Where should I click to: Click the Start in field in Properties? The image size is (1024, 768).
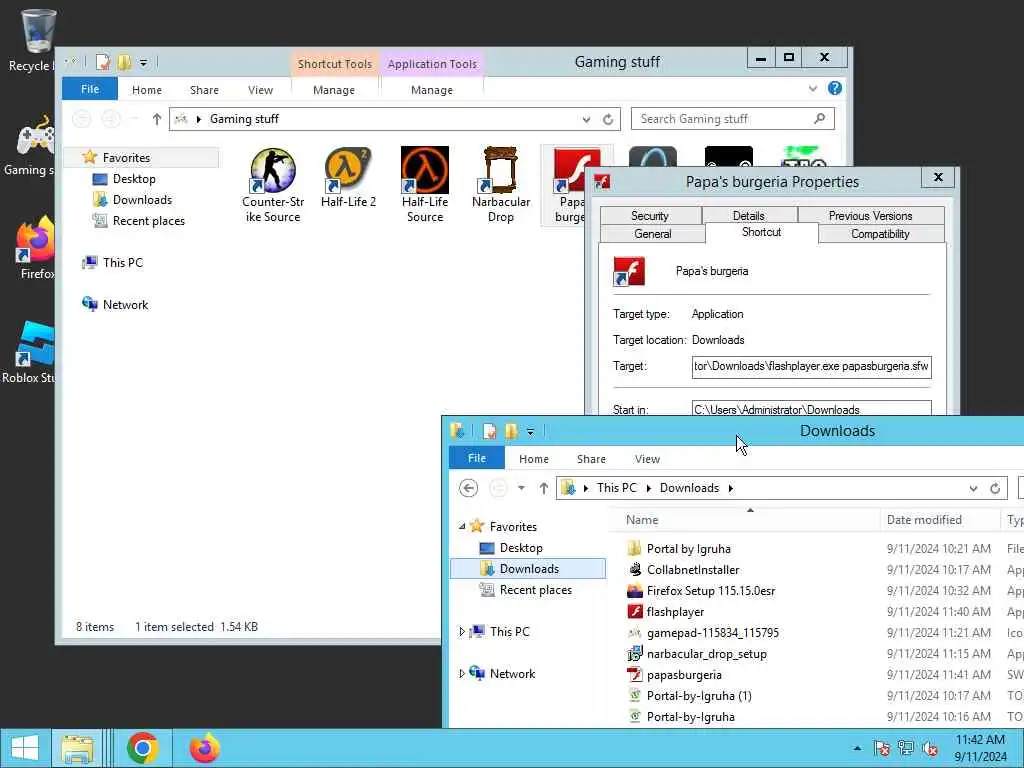pos(811,409)
